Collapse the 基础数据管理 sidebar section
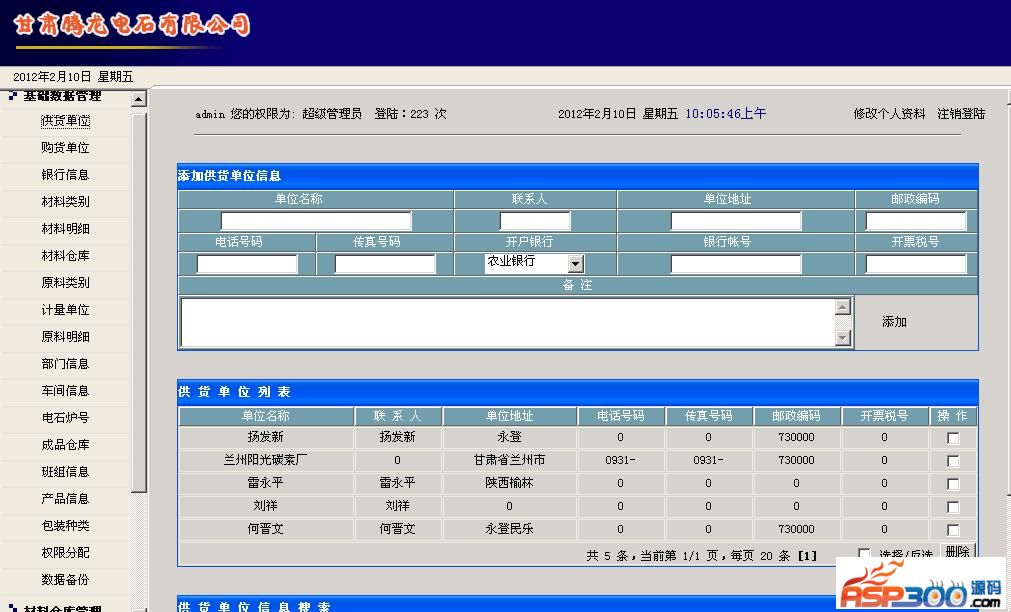 [x=60, y=96]
